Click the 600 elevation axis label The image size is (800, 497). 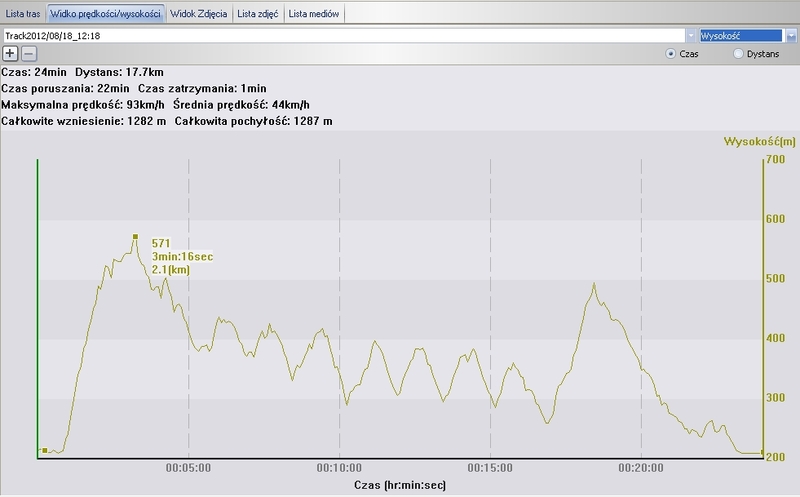pyautogui.click(x=776, y=219)
